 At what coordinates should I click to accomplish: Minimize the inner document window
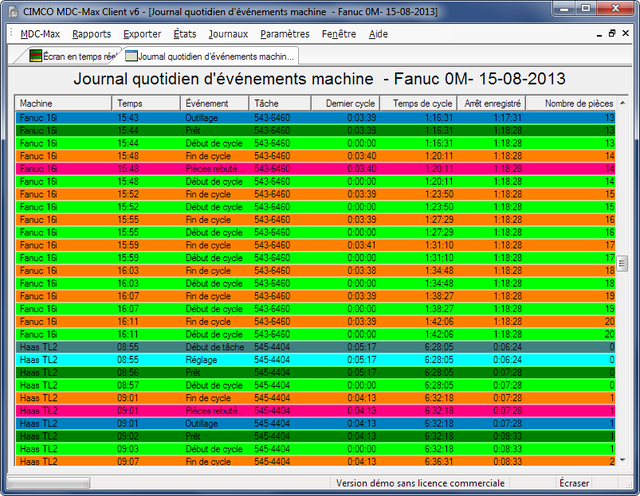(x=599, y=34)
